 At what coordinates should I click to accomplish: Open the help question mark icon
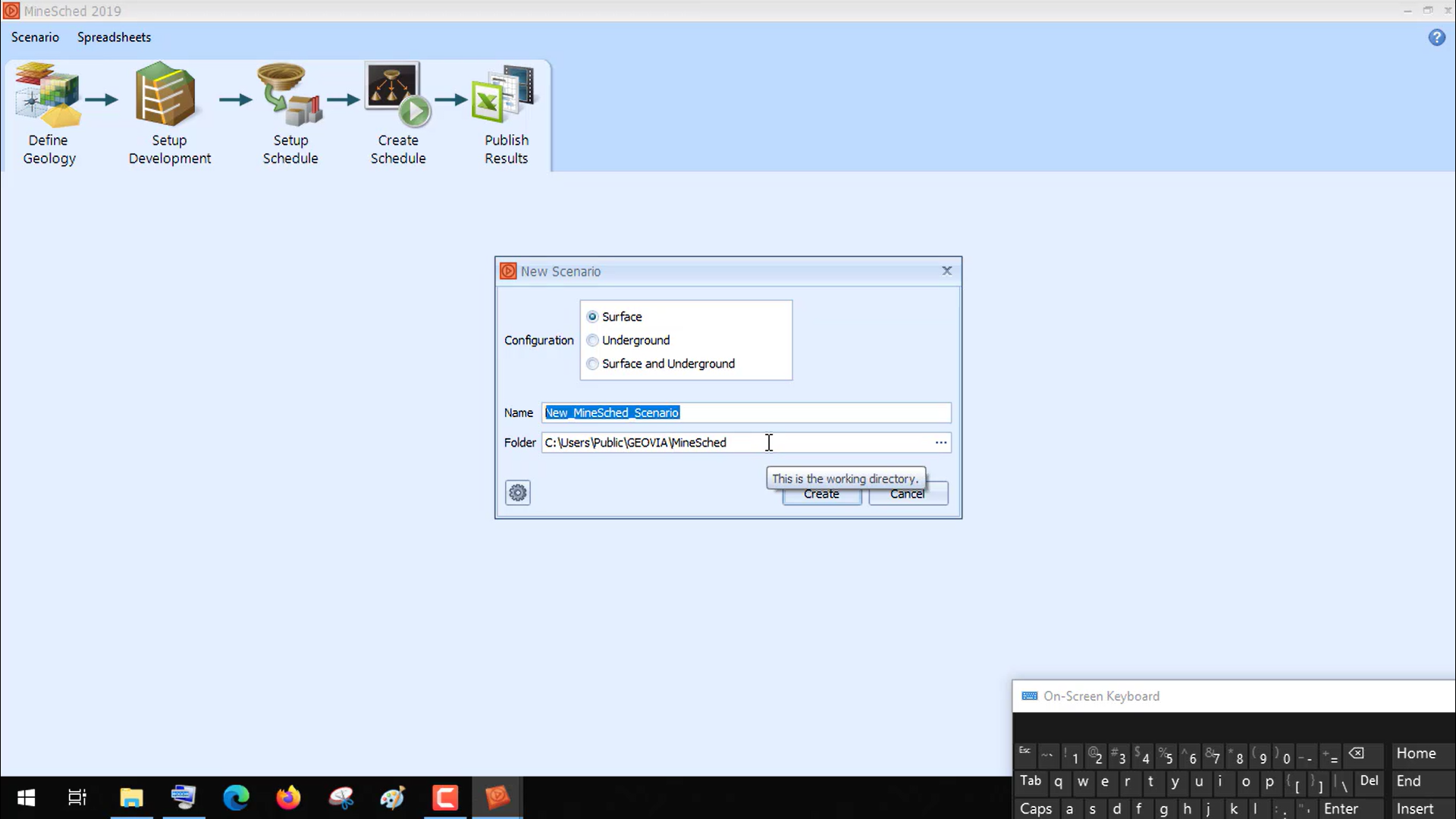(x=1436, y=37)
